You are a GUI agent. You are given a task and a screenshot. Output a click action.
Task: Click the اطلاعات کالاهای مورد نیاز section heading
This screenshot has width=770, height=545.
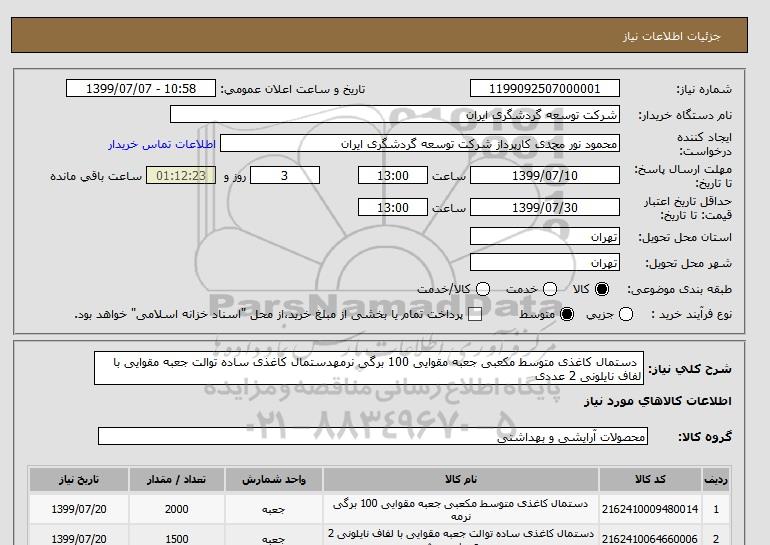coord(658,401)
